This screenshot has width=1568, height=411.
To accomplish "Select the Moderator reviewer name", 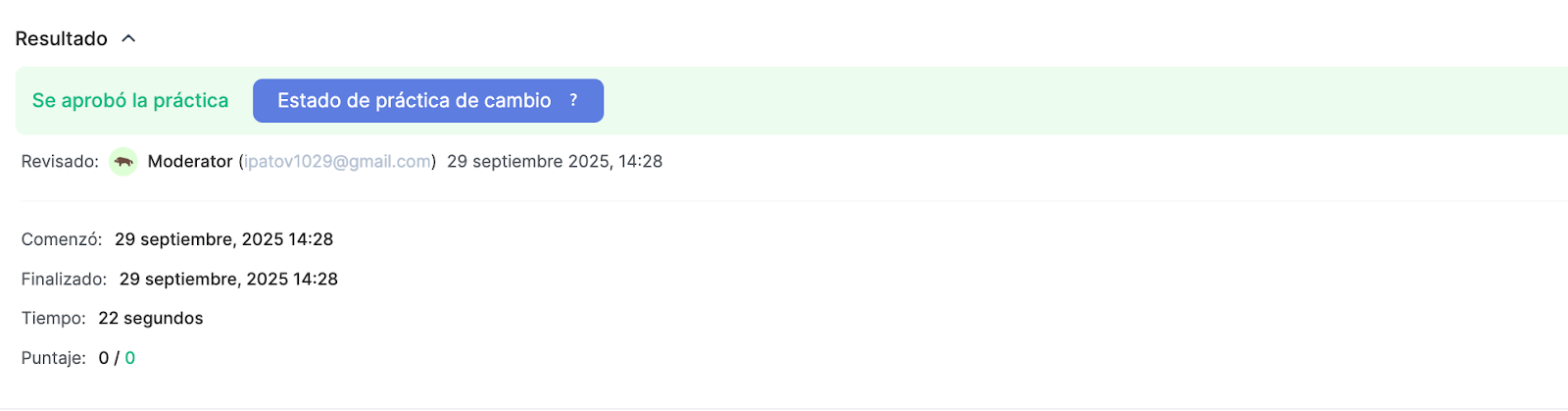I will tap(190, 162).
